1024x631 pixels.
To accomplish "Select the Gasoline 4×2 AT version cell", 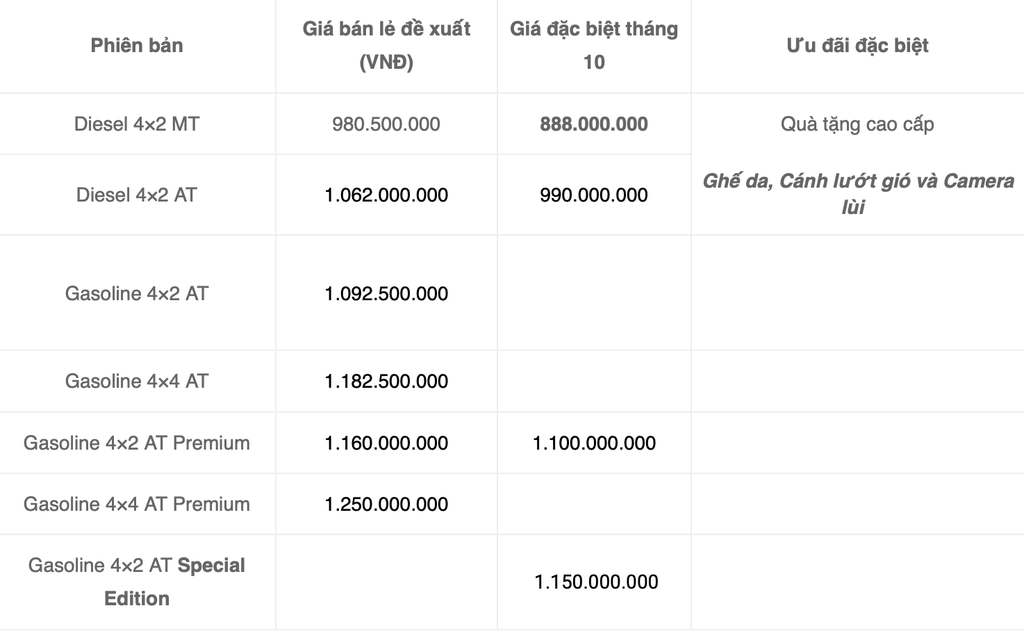I will [137, 294].
